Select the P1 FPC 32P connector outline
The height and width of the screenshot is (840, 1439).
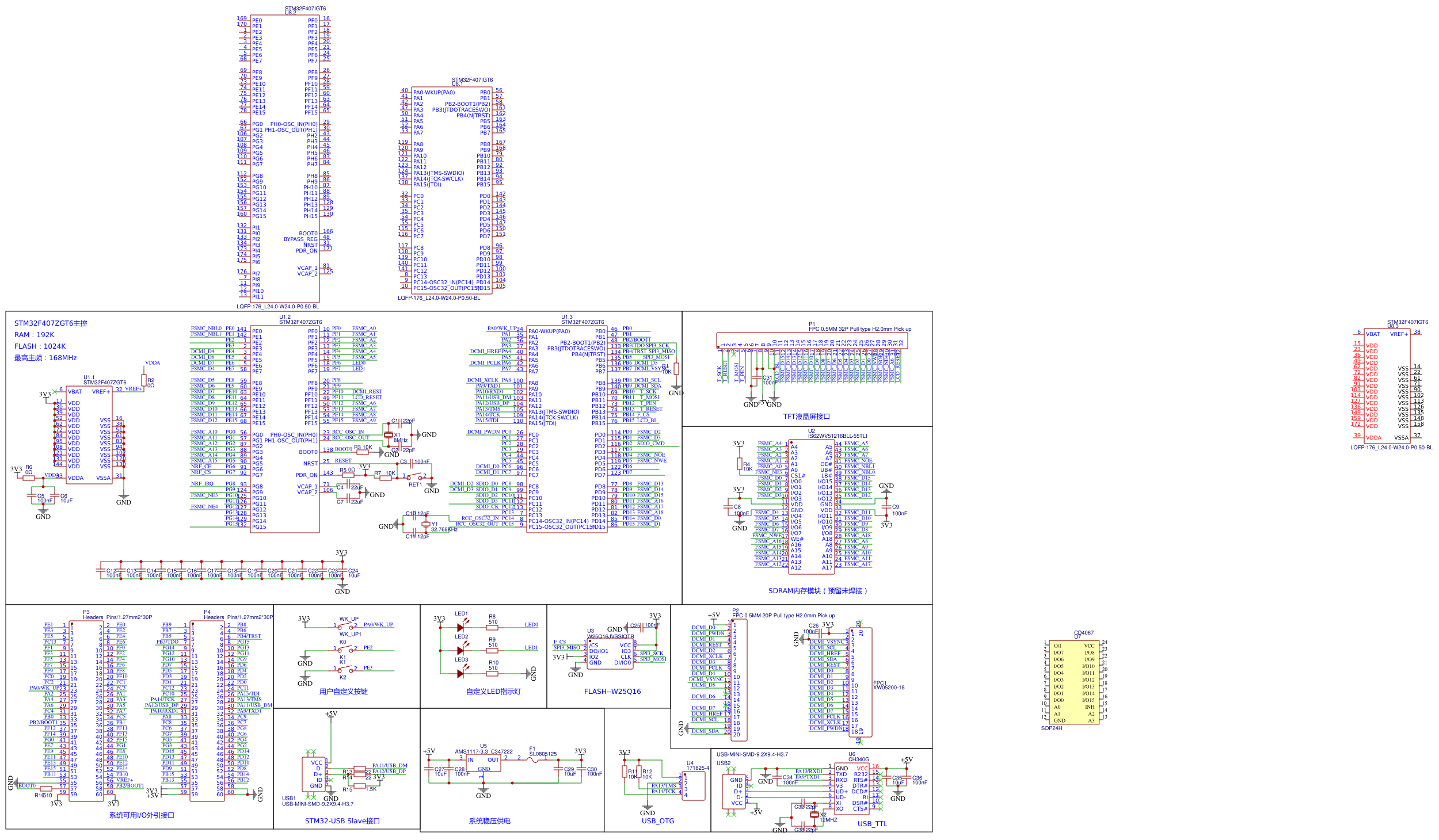[x=812, y=340]
